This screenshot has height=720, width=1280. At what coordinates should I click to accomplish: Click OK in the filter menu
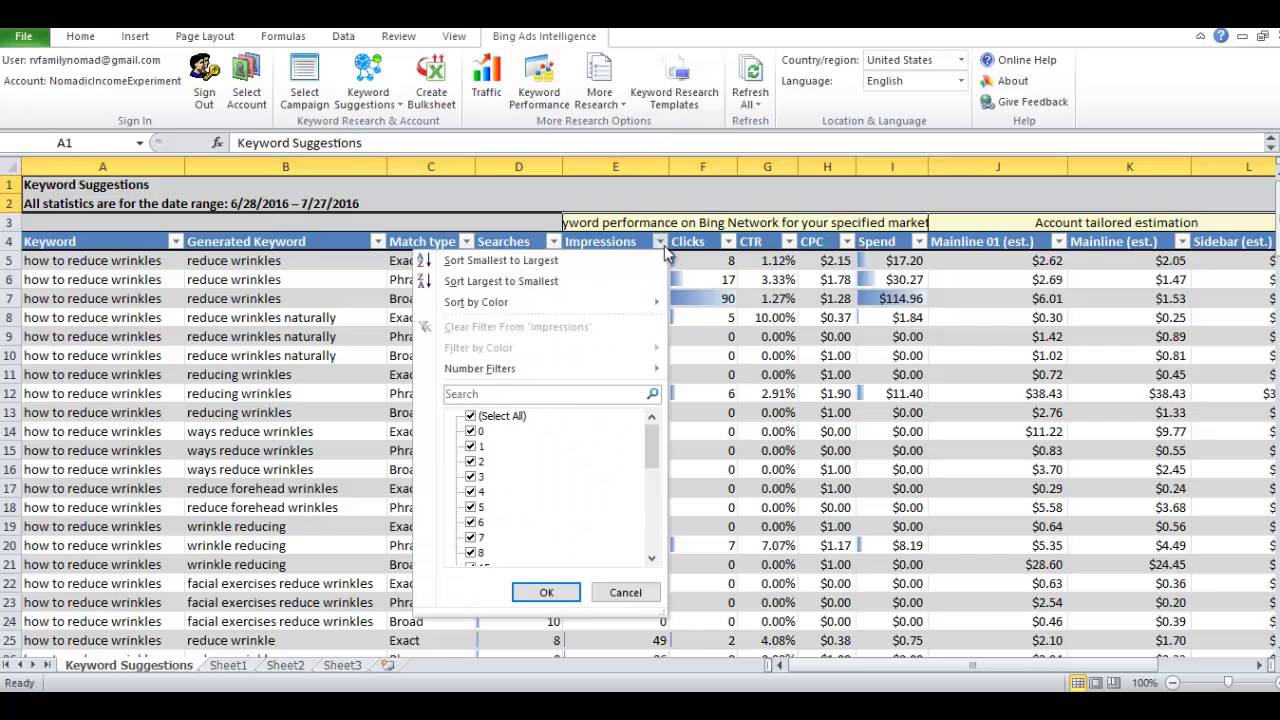546,593
